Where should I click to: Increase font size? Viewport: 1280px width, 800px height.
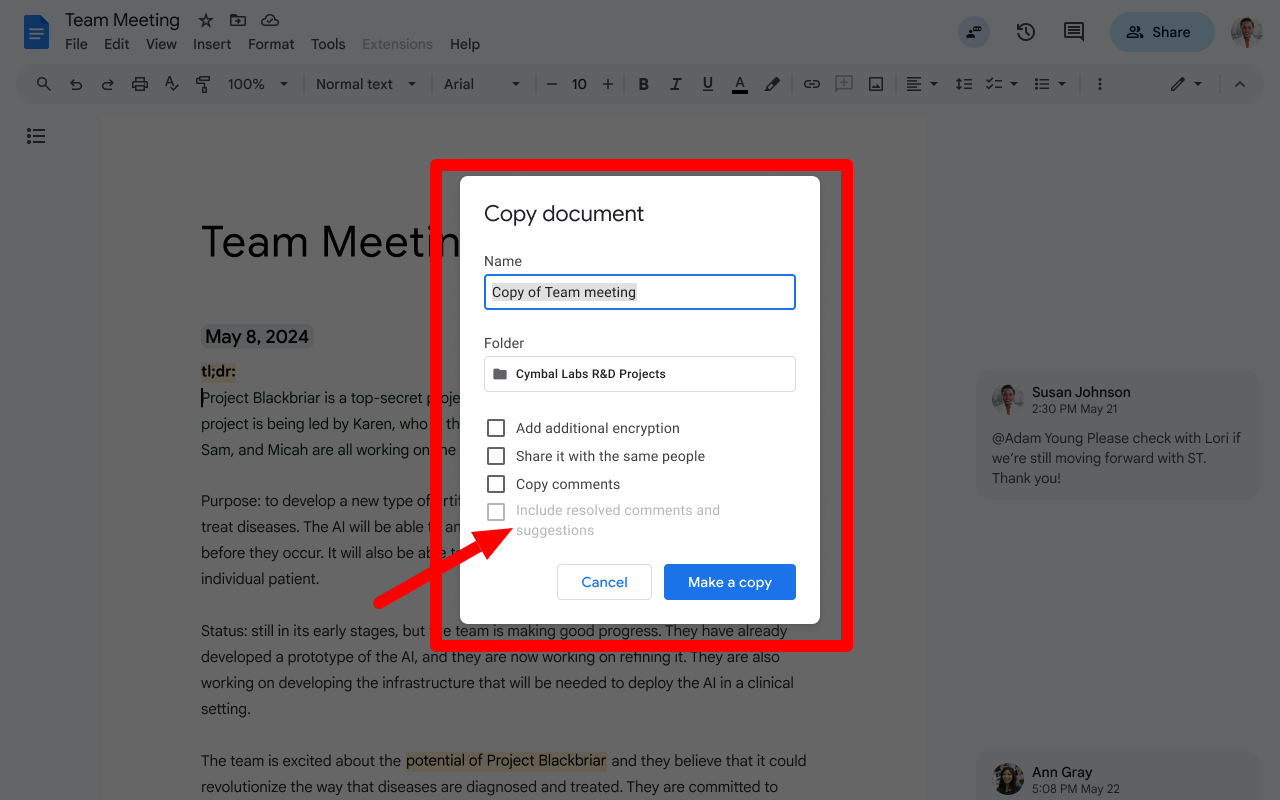pos(607,84)
